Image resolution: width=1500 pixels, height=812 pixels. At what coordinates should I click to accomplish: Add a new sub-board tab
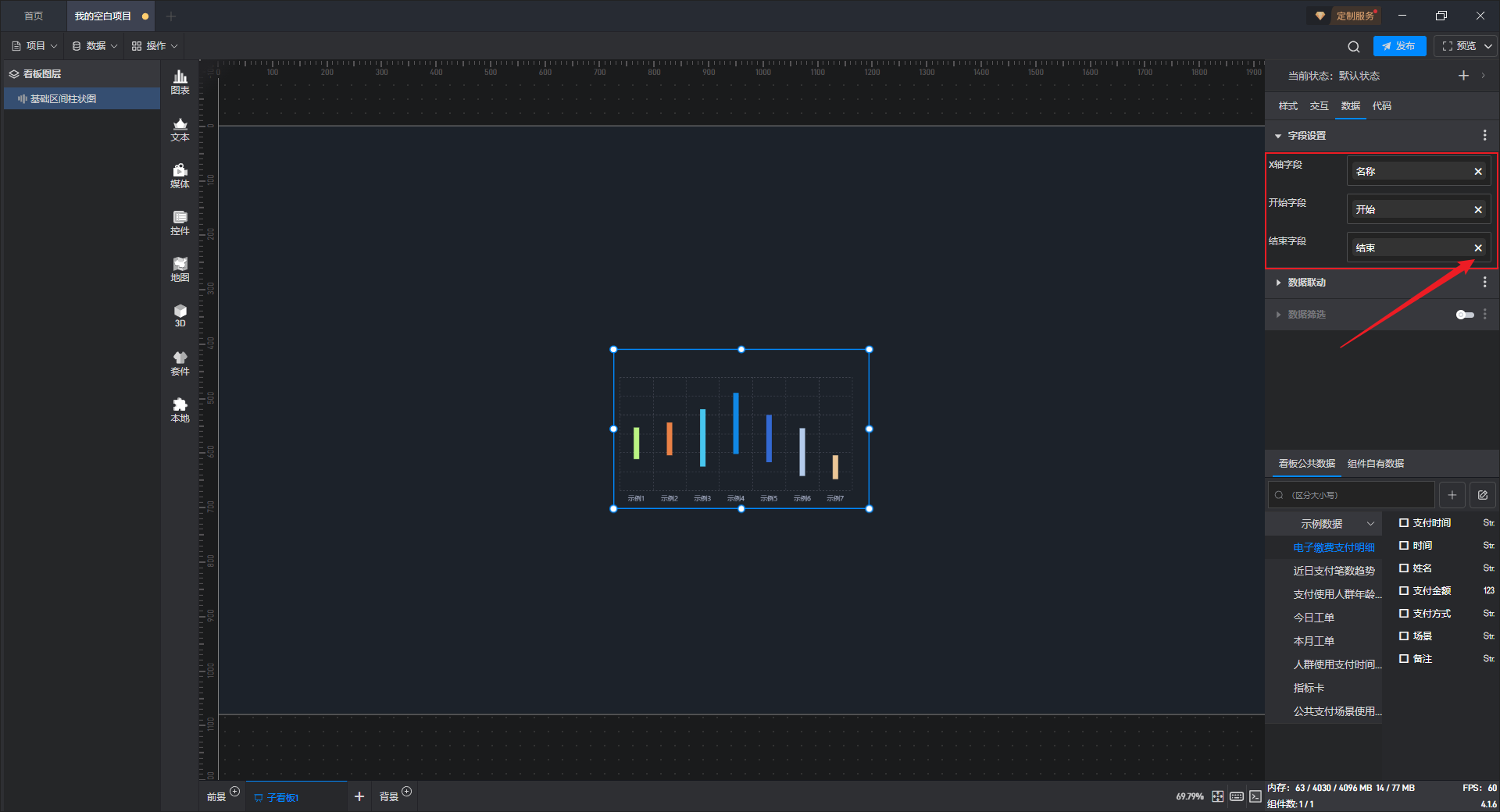(x=359, y=796)
